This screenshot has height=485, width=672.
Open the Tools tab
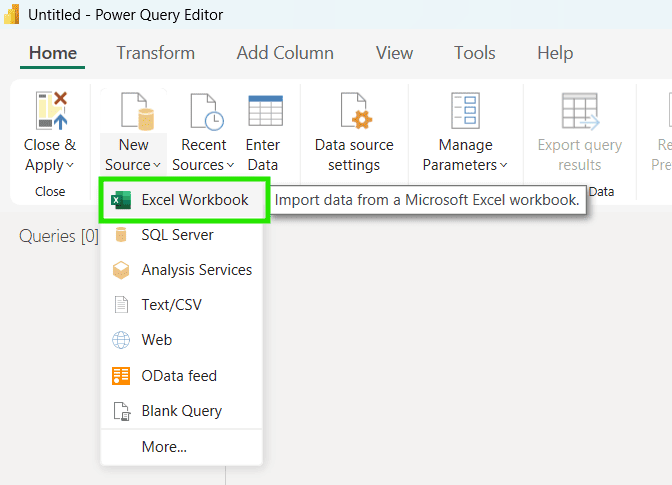click(474, 53)
